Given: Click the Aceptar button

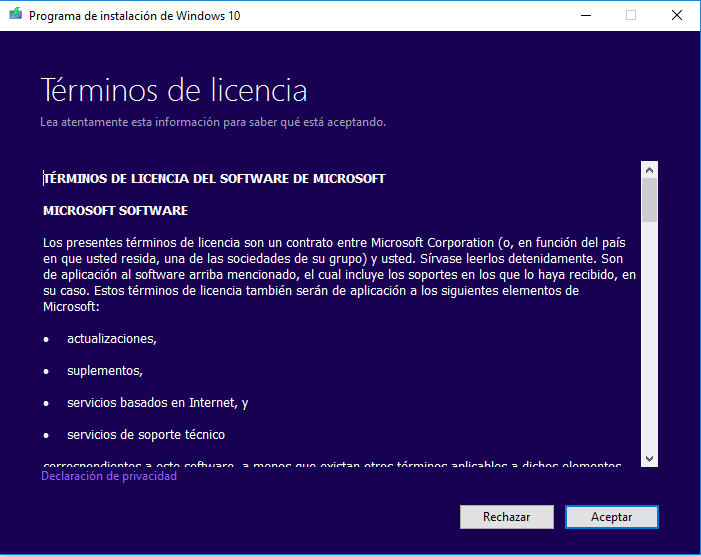Looking at the screenshot, I should point(612,517).
